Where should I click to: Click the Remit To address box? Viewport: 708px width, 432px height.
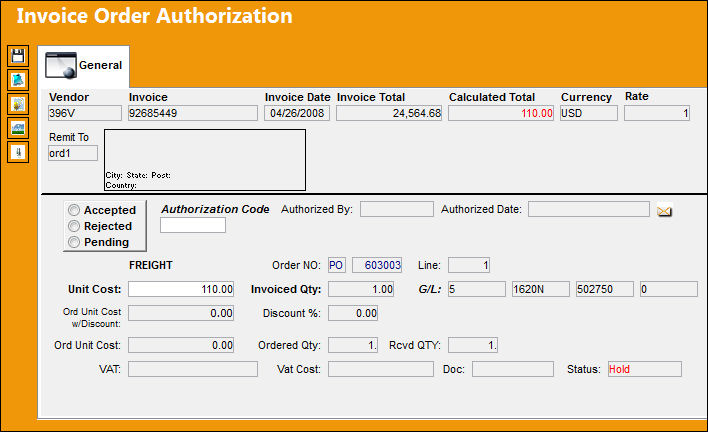[x=205, y=160]
